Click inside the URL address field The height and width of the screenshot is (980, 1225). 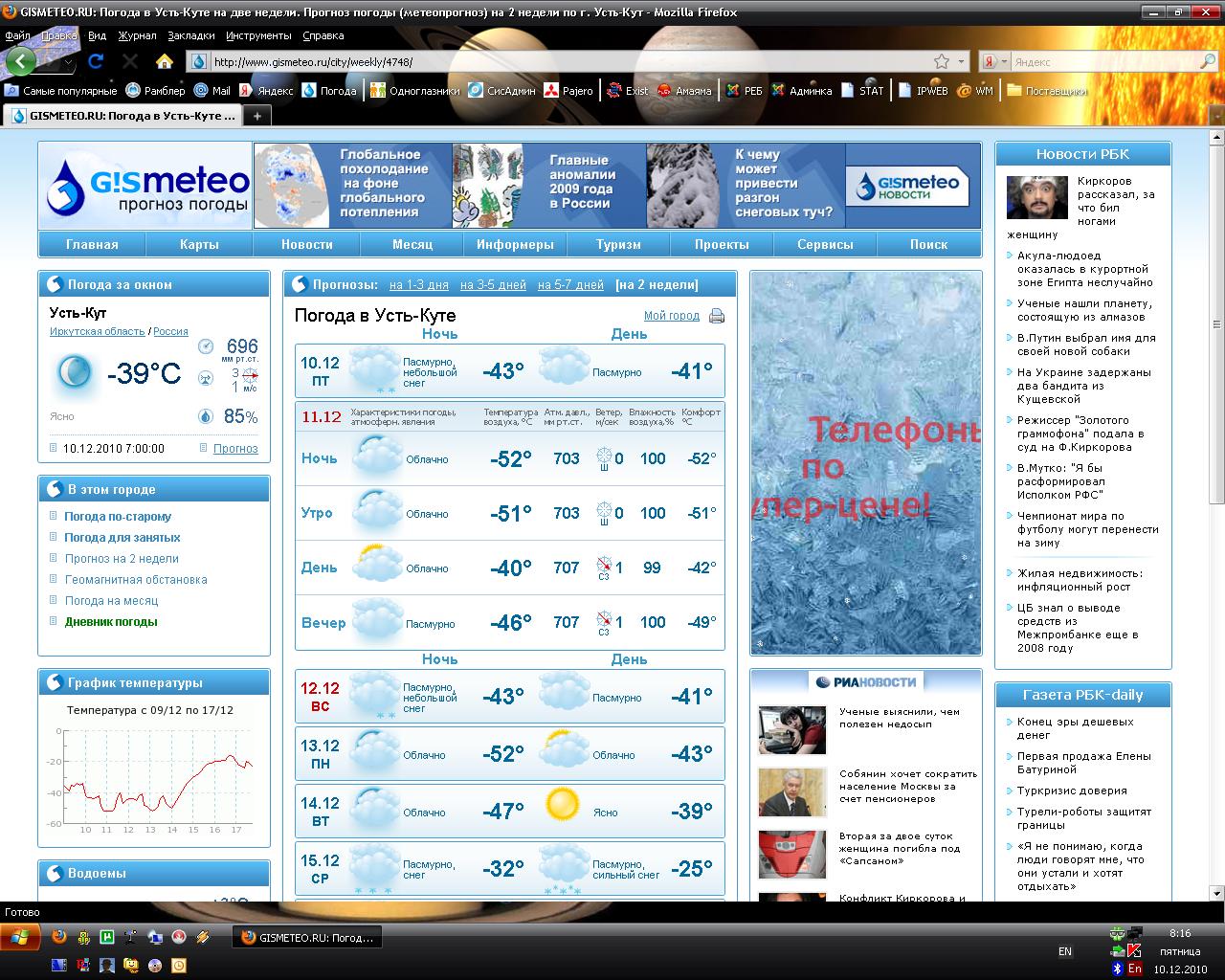pyautogui.click(x=565, y=61)
